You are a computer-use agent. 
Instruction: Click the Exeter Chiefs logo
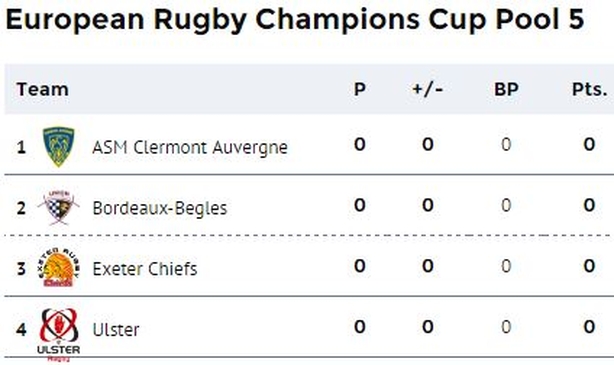59,268
